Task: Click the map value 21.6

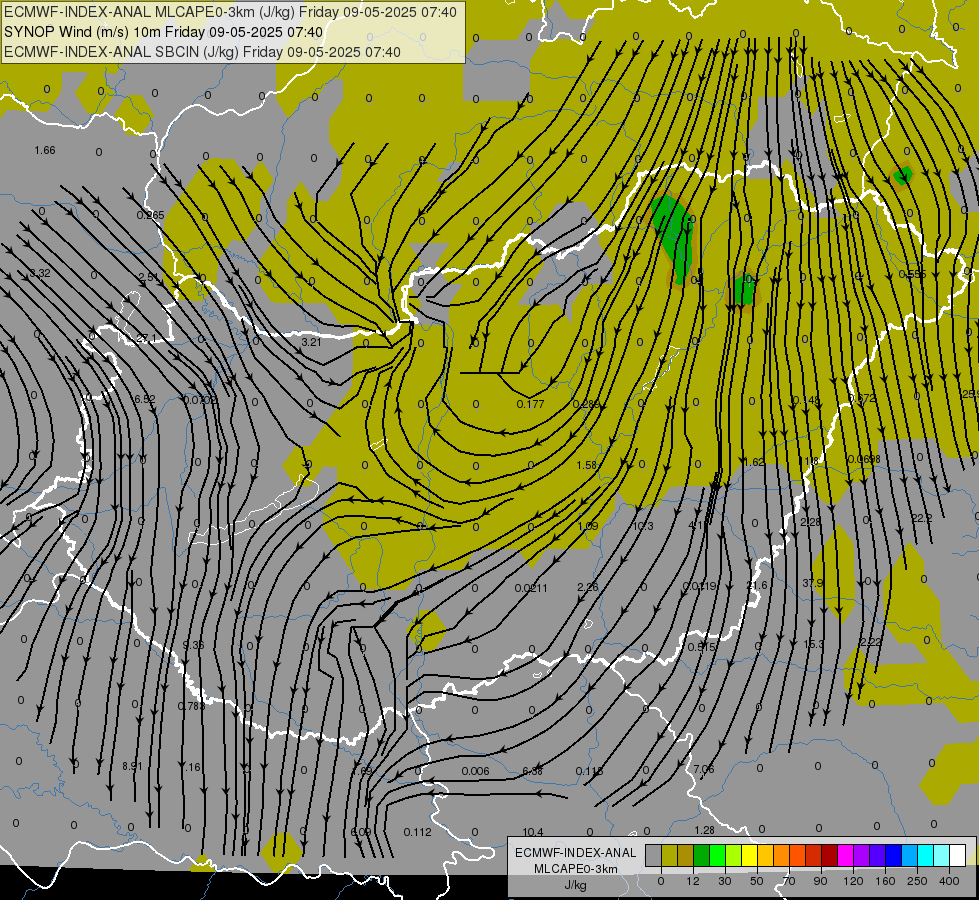Action: [757, 585]
